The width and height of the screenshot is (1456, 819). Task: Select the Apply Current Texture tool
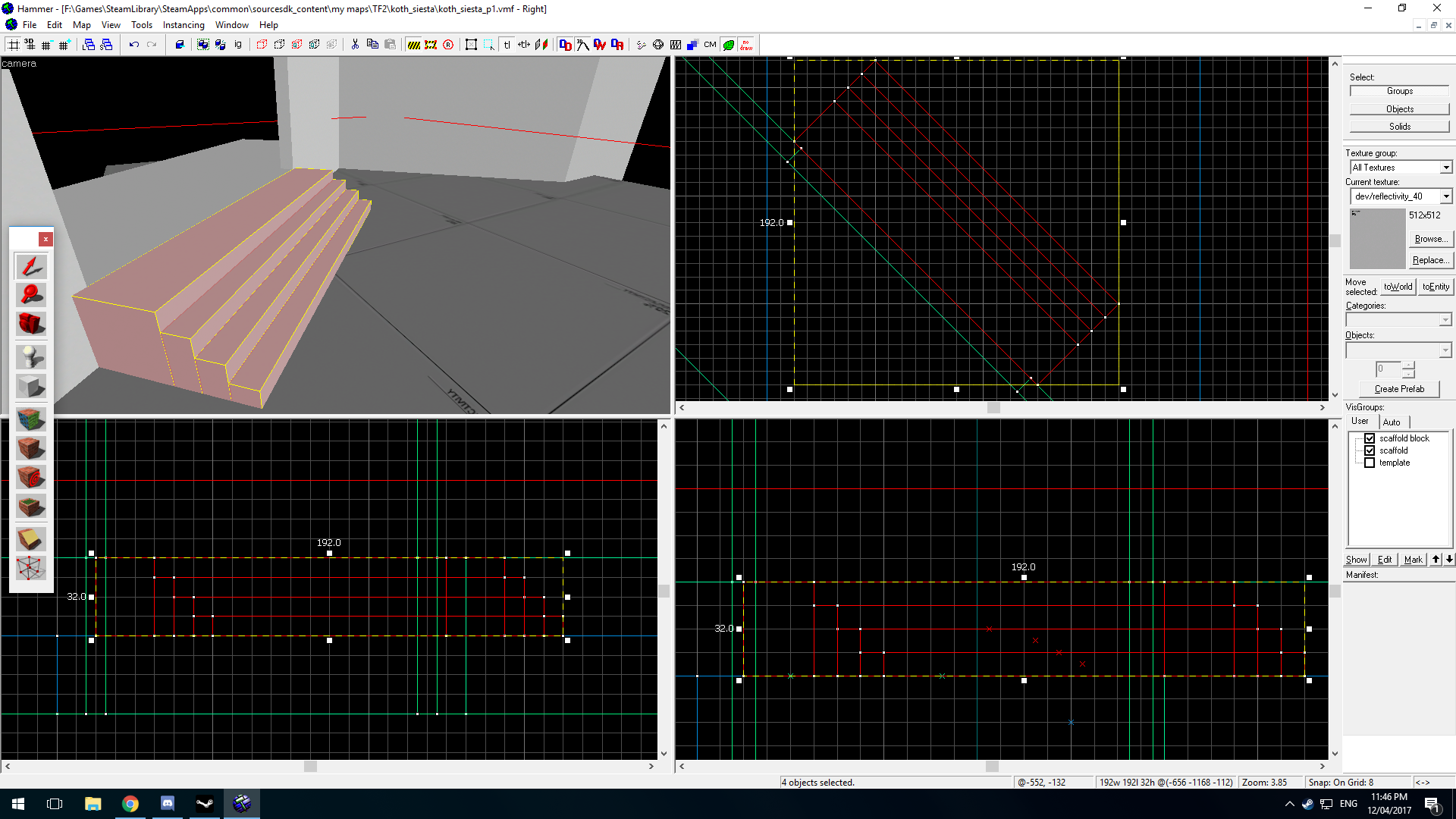coord(31,448)
